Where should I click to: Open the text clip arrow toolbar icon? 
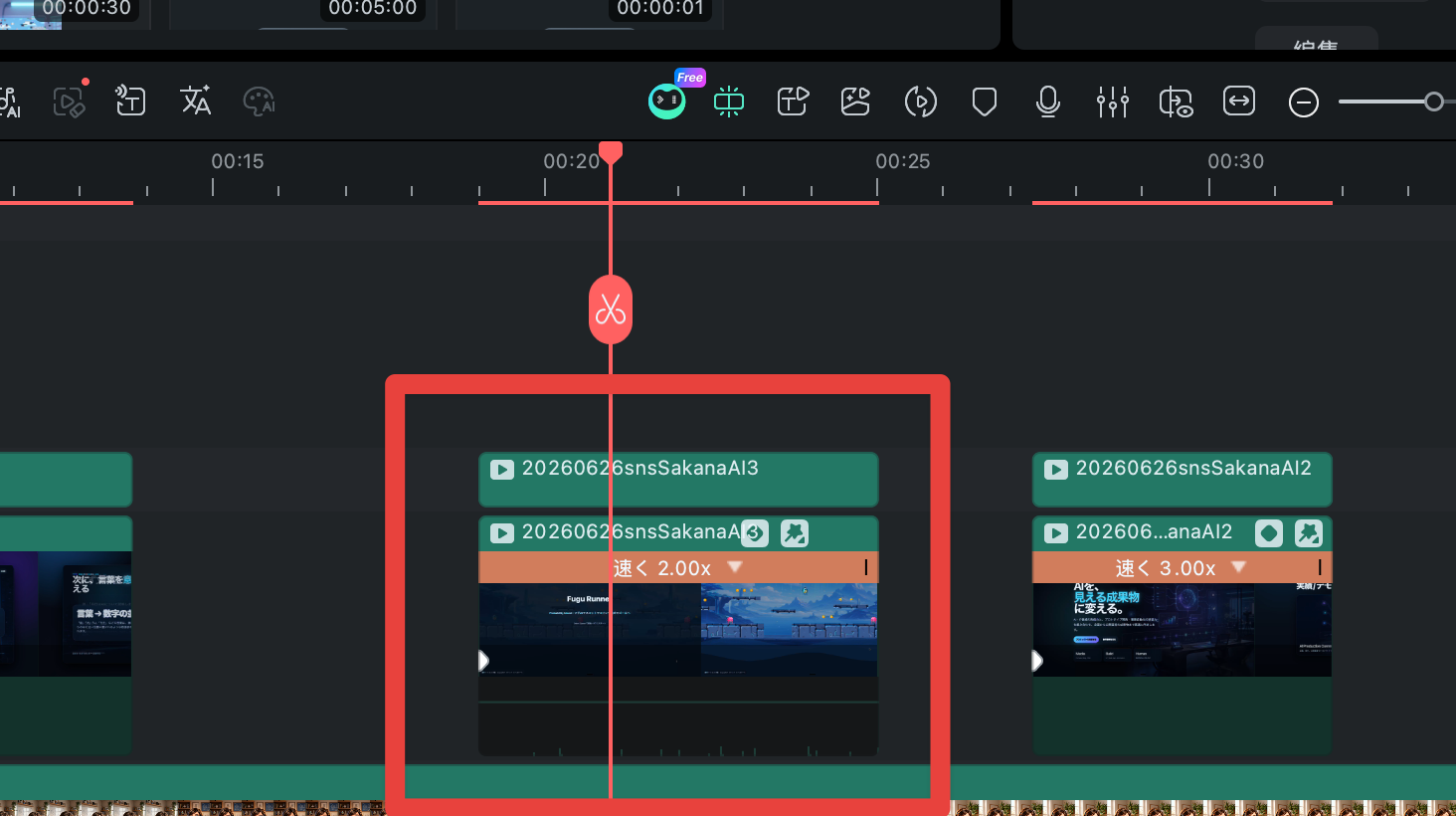point(793,102)
